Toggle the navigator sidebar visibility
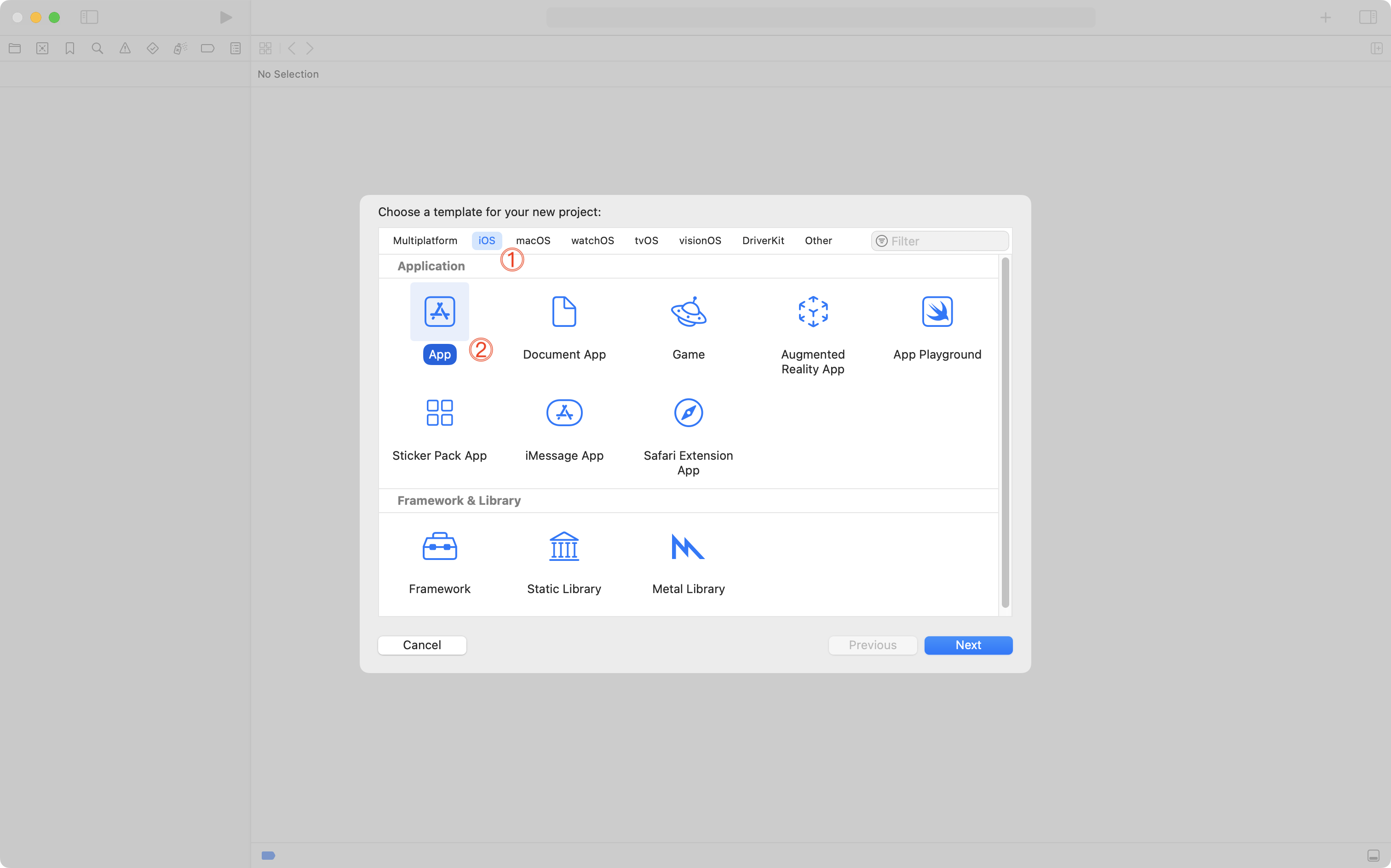 click(x=89, y=17)
